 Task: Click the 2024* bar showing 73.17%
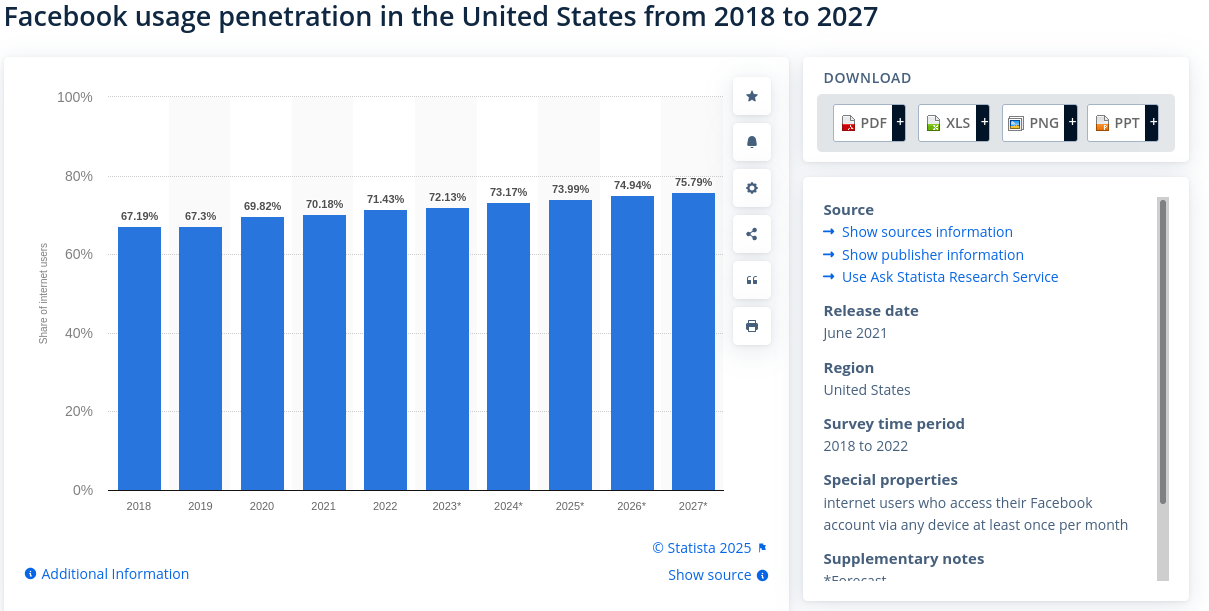[x=508, y=347]
